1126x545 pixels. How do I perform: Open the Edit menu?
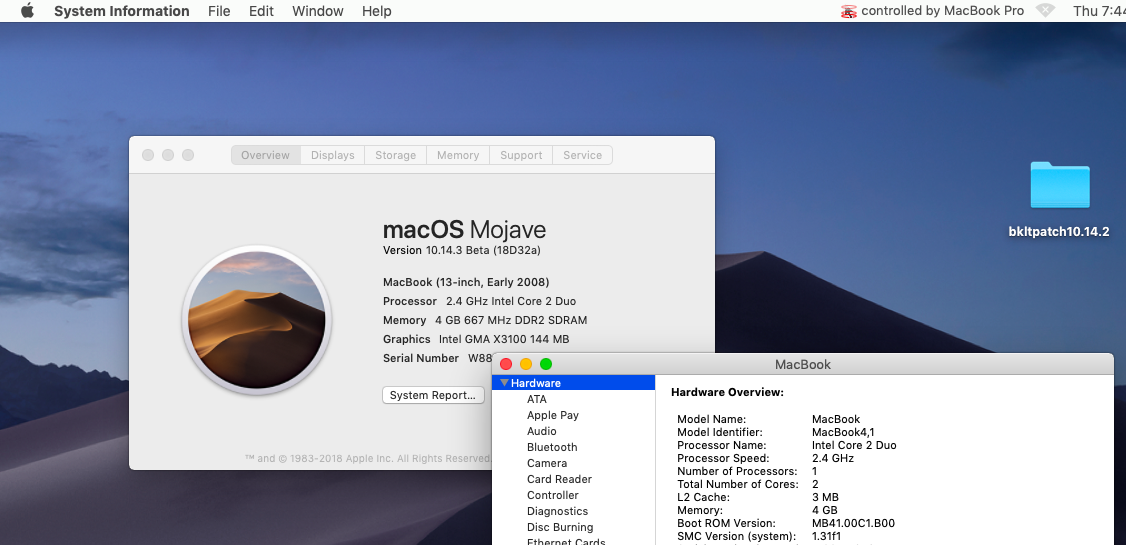(x=261, y=11)
